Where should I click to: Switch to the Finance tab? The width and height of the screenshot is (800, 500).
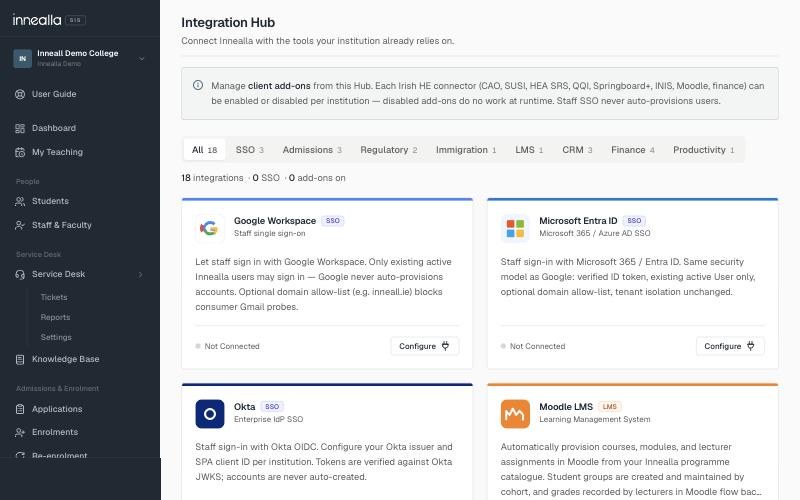633,150
